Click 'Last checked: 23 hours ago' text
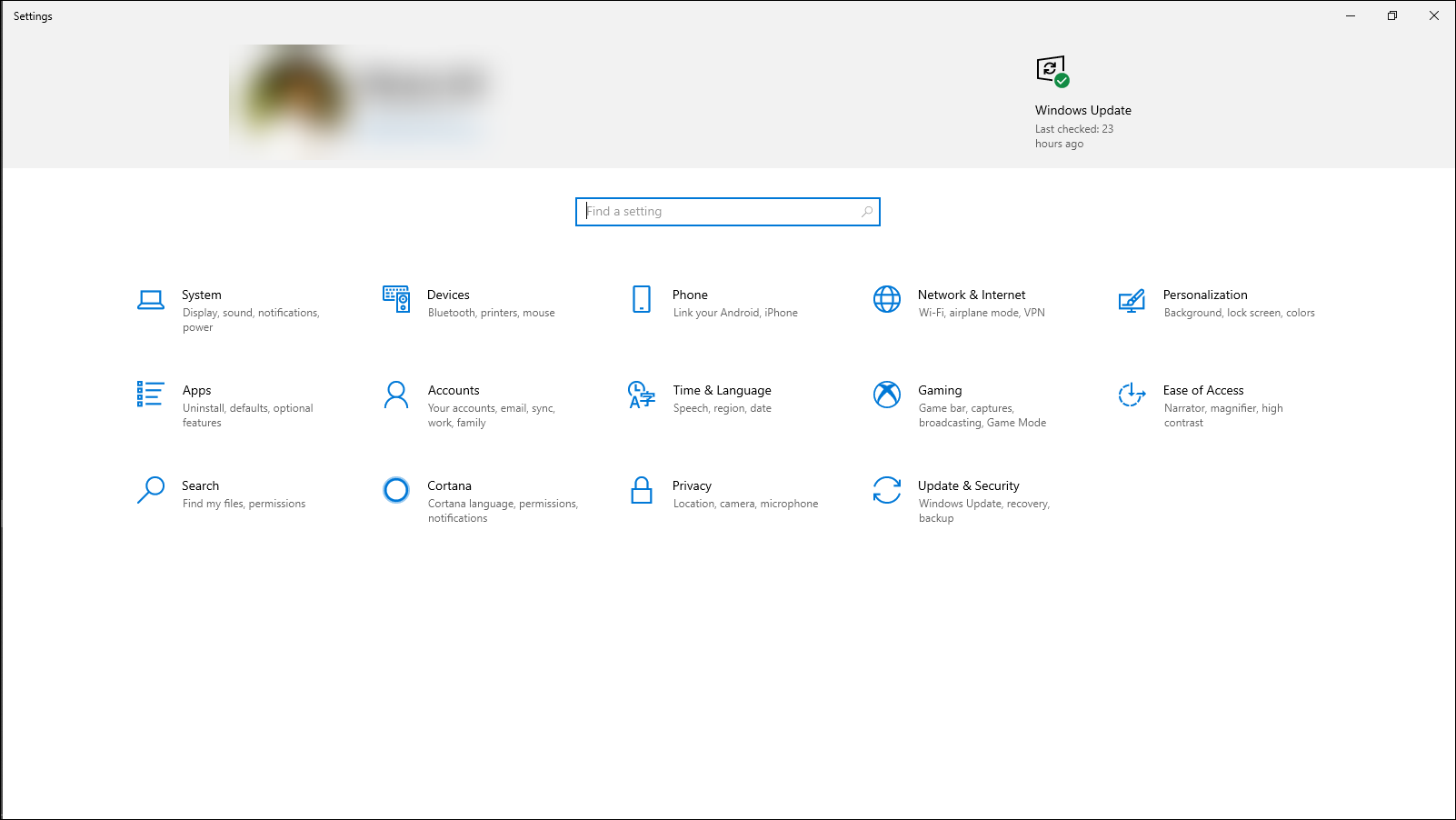The height and width of the screenshot is (820, 1456). [x=1074, y=136]
